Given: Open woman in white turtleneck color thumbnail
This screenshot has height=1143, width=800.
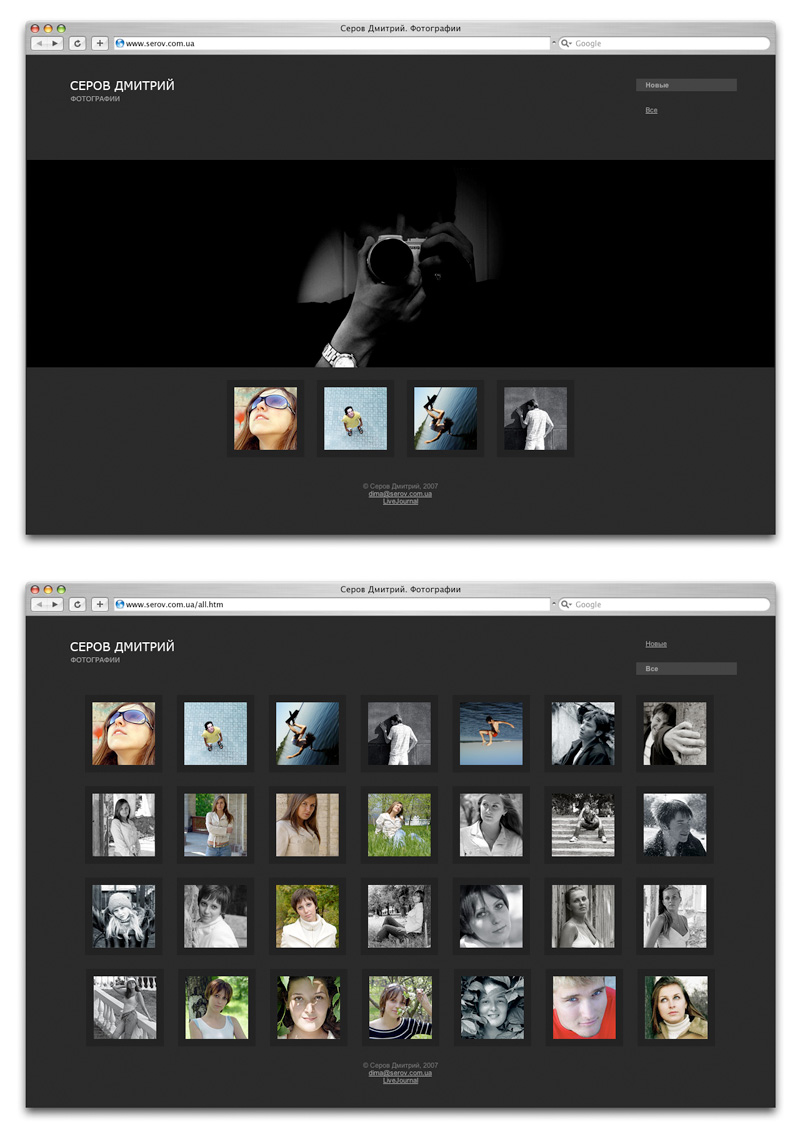Looking at the screenshot, I should pyautogui.click(x=307, y=916).
